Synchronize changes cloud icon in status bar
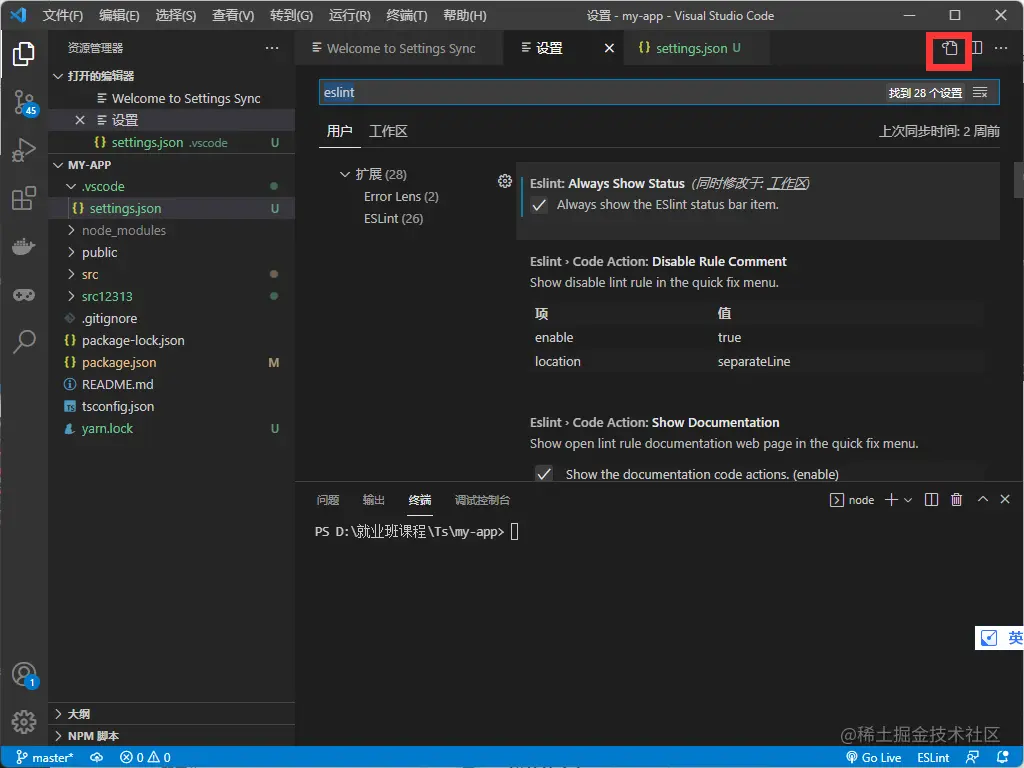 point(96,758)
